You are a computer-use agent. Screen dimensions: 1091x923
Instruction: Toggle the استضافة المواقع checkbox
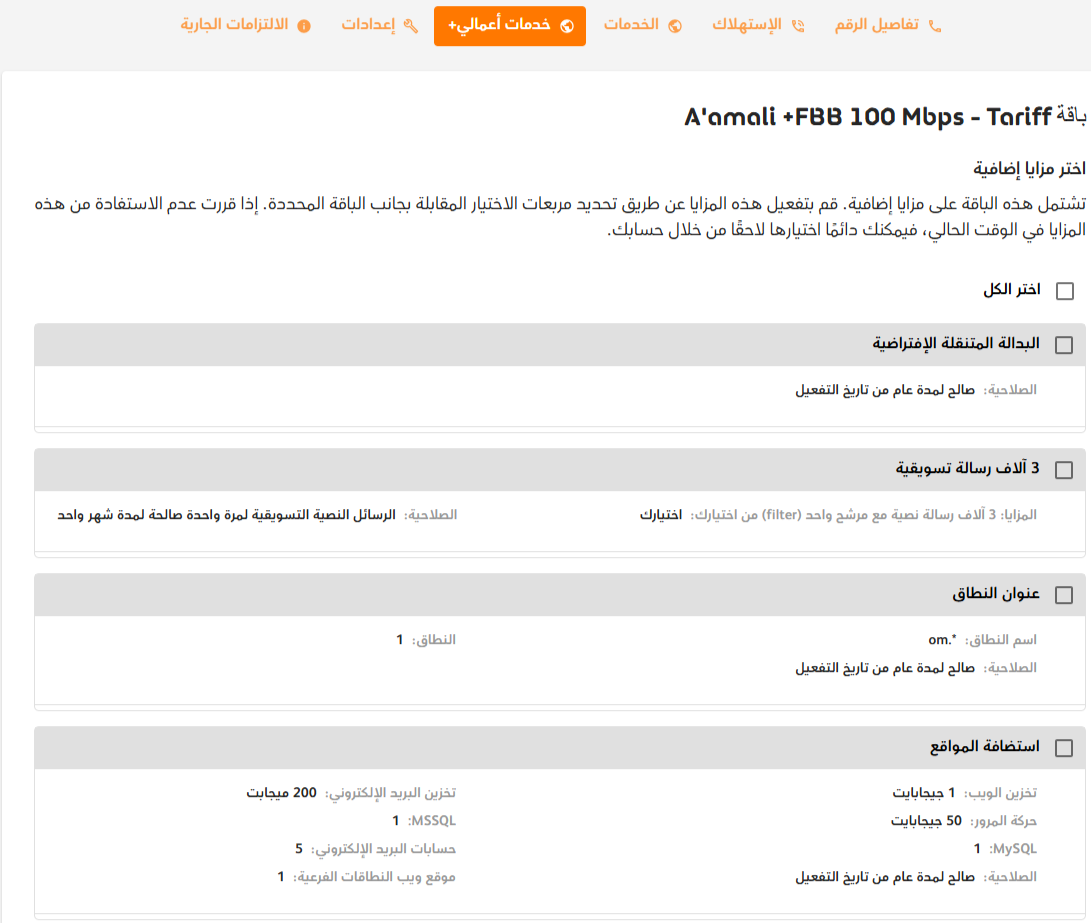pos(1064,748)
